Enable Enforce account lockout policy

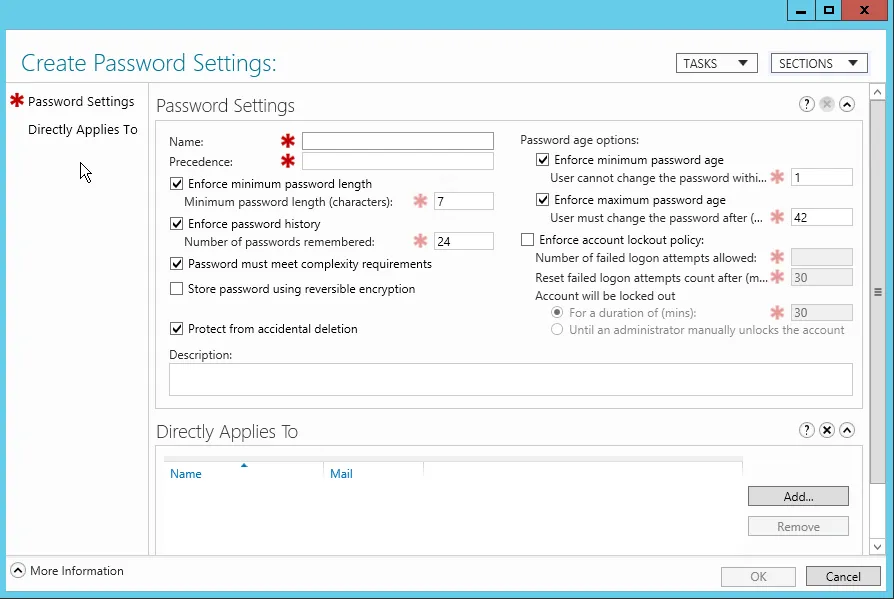click(x=527, y=239)
